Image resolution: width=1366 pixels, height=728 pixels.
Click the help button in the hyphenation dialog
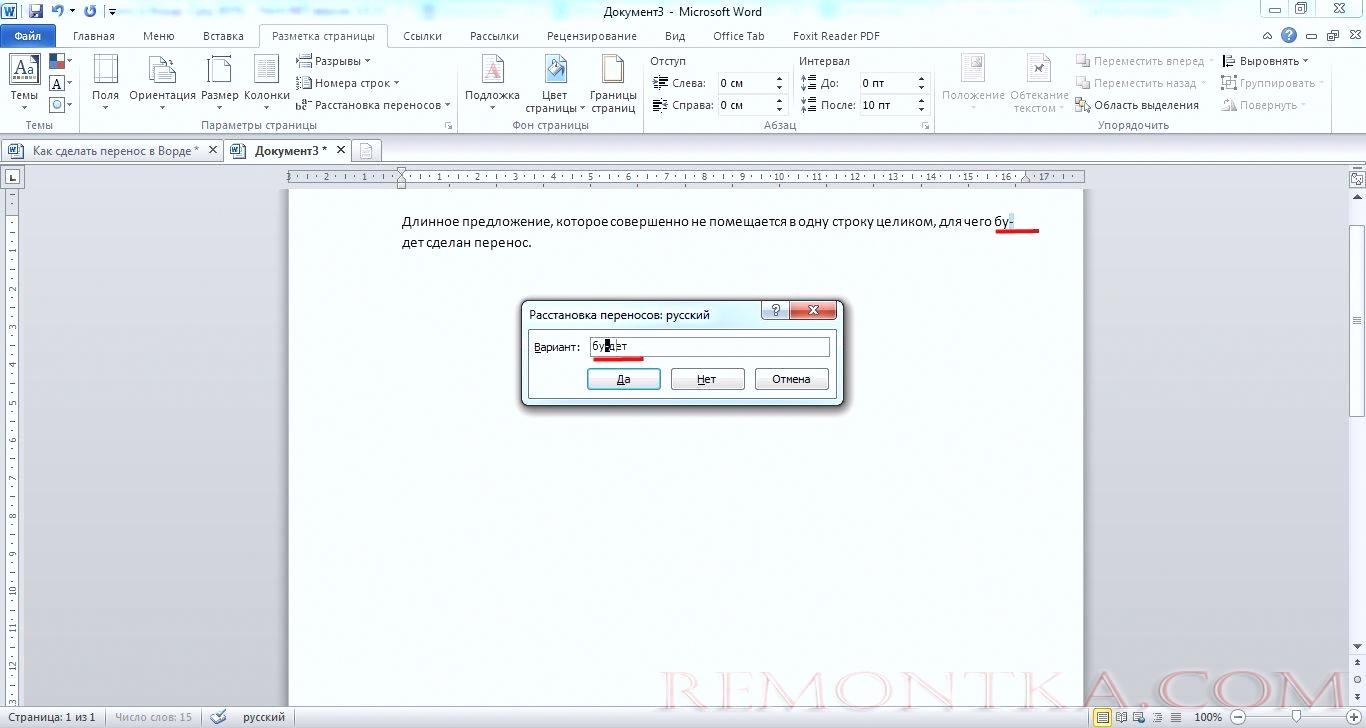point(776,310)
